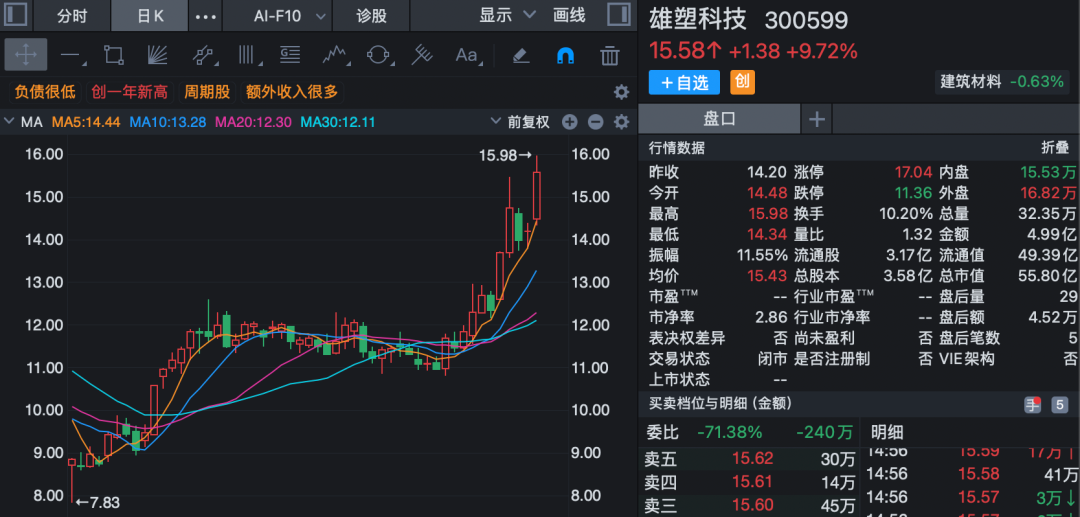Image resolution: width=1080 pixels, height=517 pixels.
Task: Toggle the right sidebar panel icon
Action: pyautogui.click(x=618, y=14)
